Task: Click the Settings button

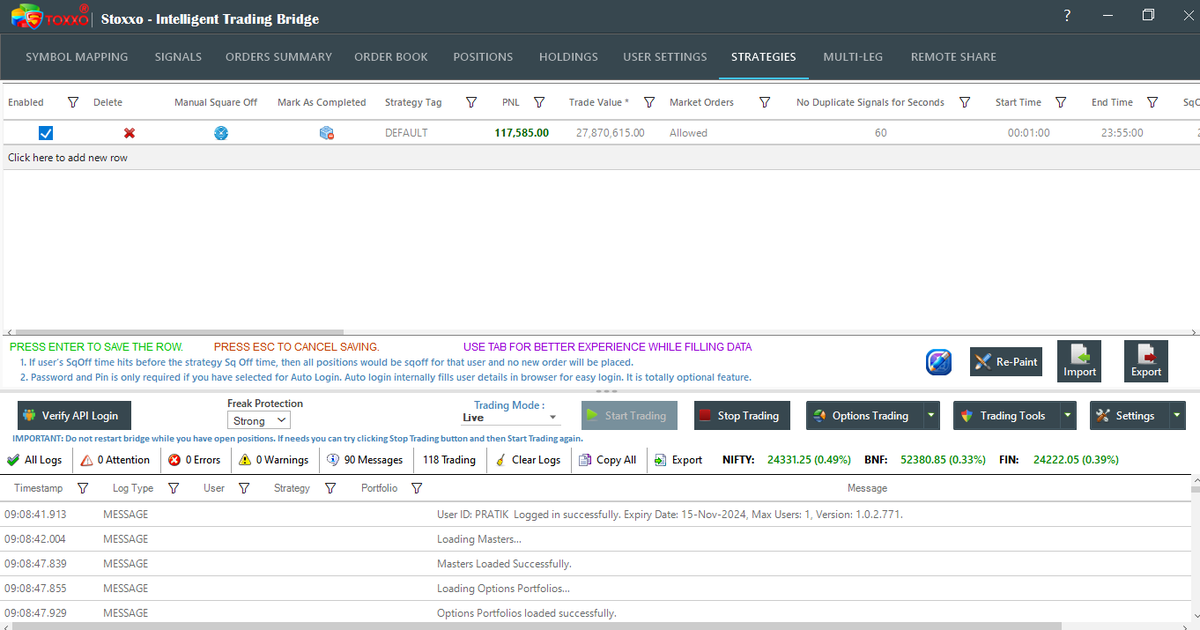Action: 1129,416
